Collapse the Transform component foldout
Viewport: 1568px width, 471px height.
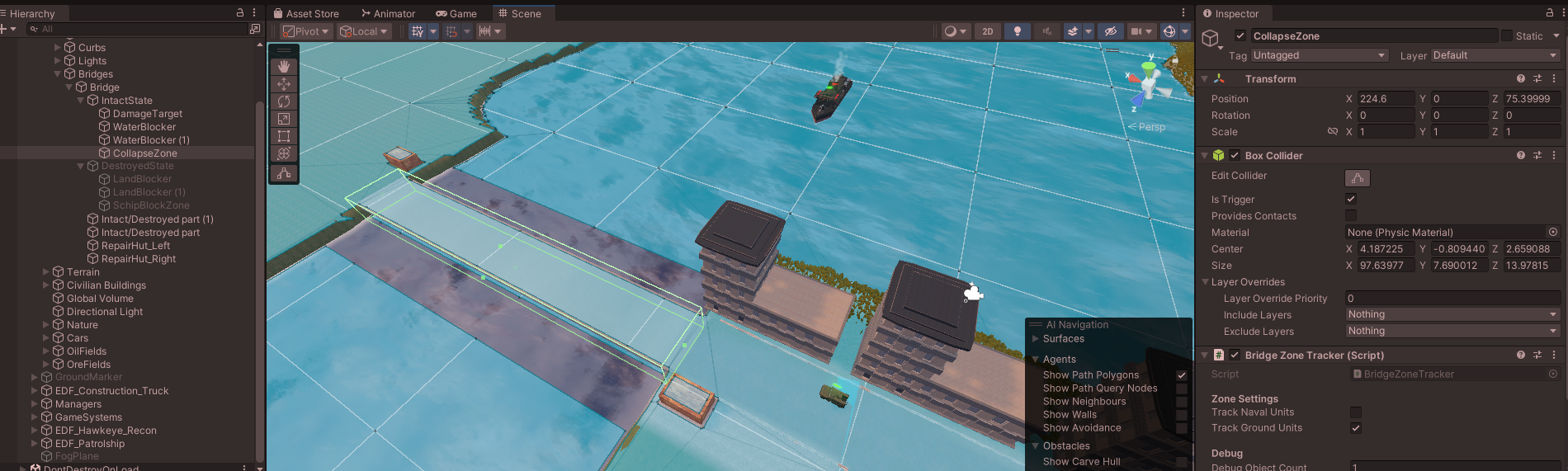[1205, 78]
